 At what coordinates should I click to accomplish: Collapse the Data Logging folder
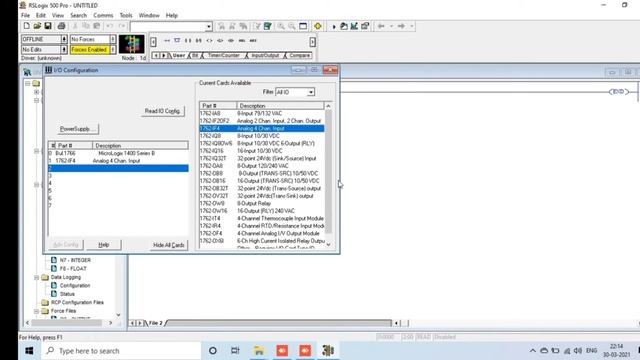click(x=36, y=278)
